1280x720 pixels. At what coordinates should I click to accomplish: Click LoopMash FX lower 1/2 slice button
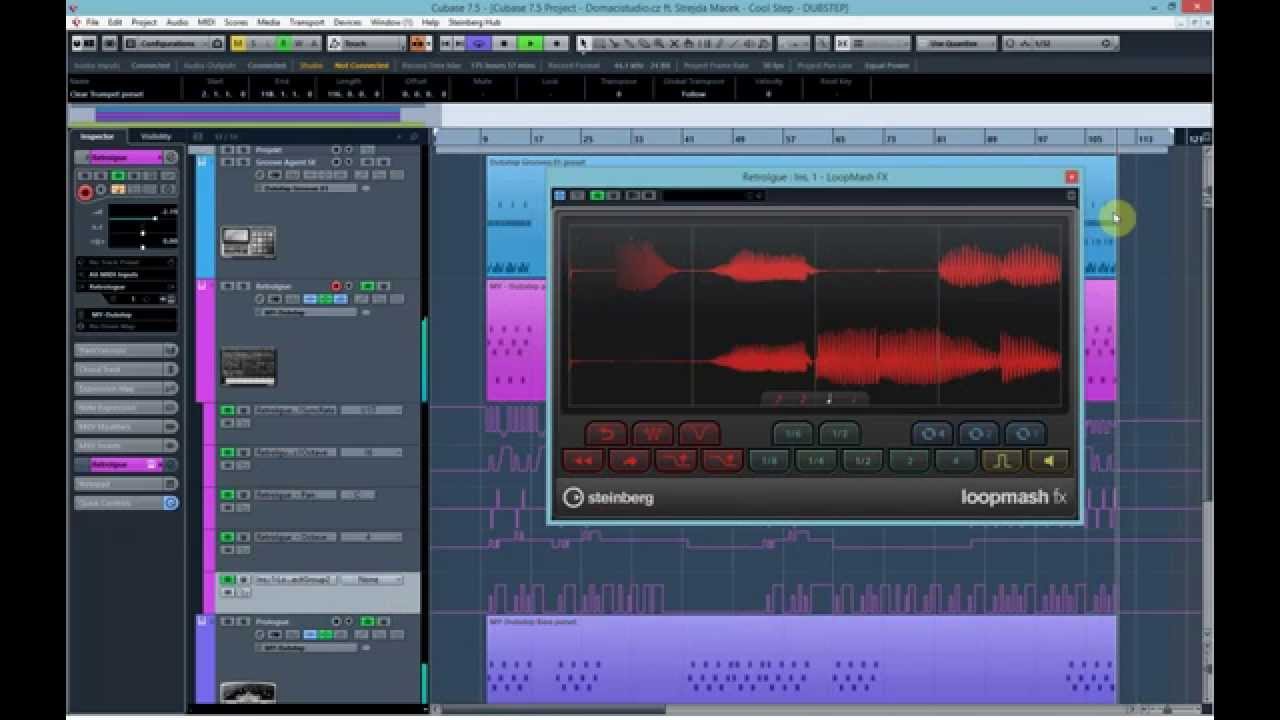862,461
